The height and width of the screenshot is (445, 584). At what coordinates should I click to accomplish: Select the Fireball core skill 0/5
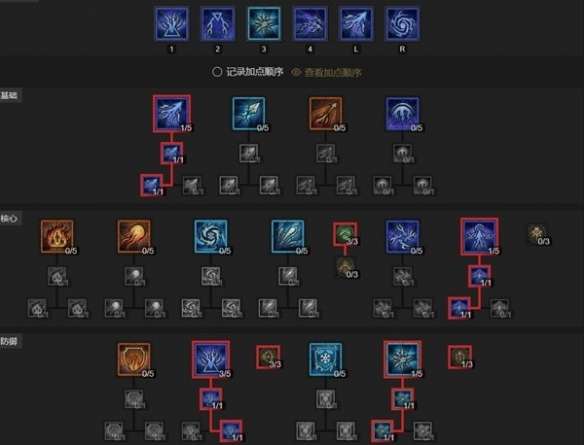click(134, 236)
